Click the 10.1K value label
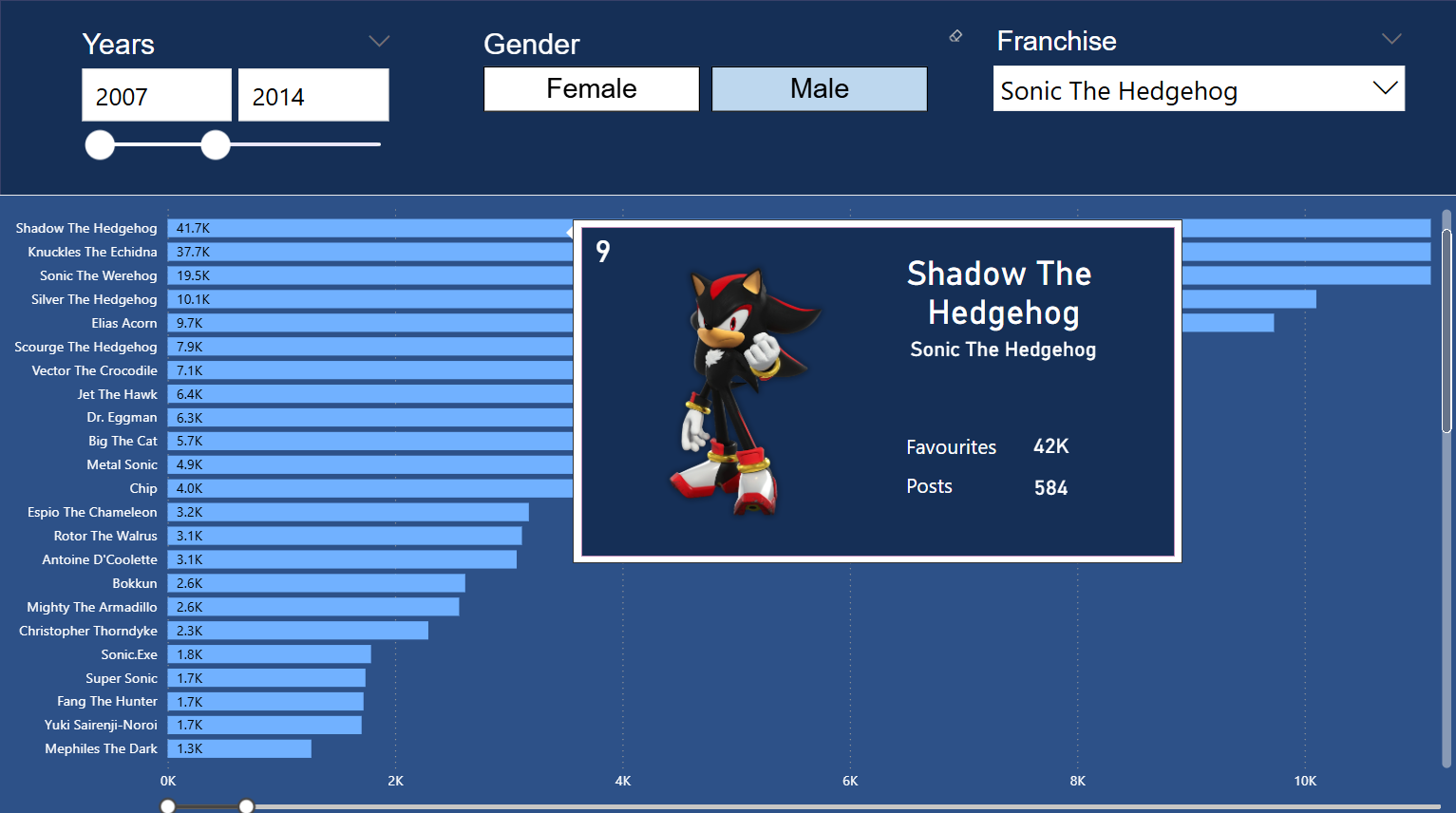The image size is (1456, 813). click(193, 299)
